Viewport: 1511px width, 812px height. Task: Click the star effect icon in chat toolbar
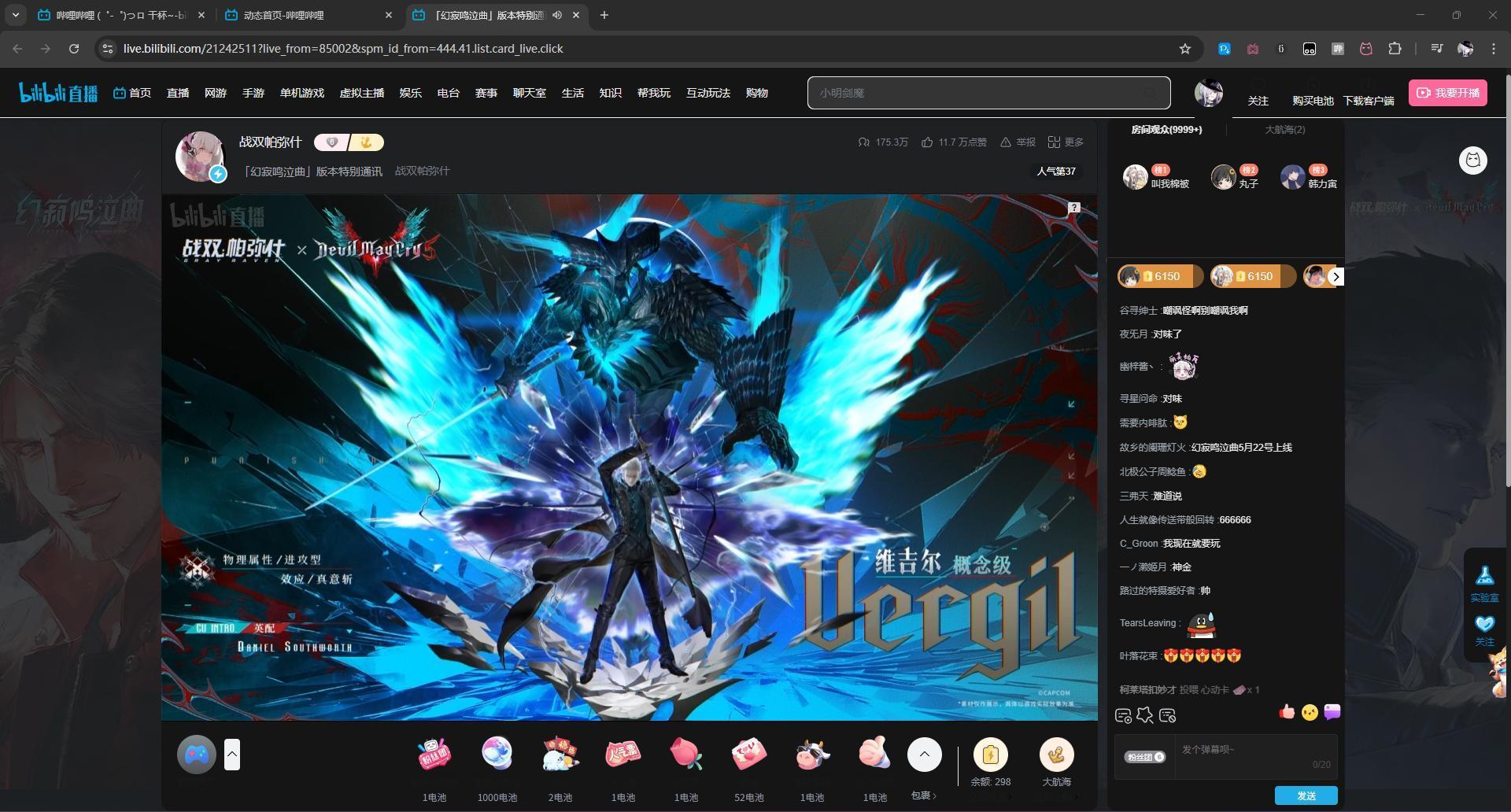(x=1145, y=715)
